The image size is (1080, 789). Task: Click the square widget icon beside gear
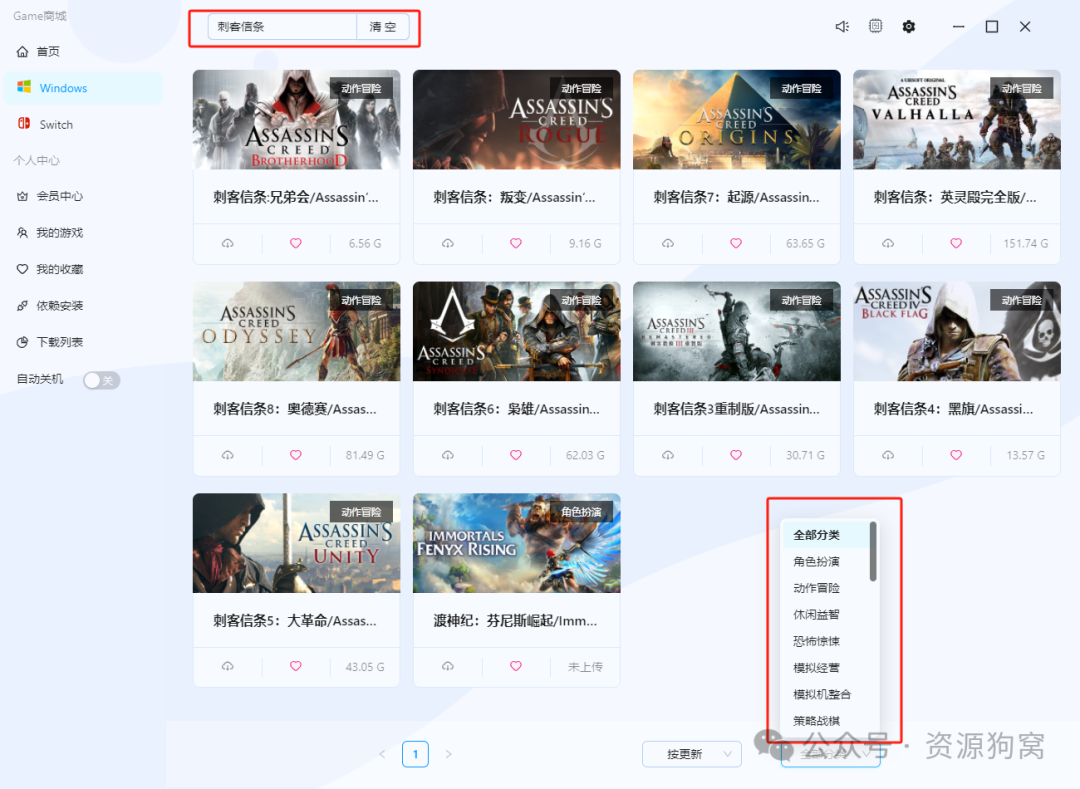875,26
